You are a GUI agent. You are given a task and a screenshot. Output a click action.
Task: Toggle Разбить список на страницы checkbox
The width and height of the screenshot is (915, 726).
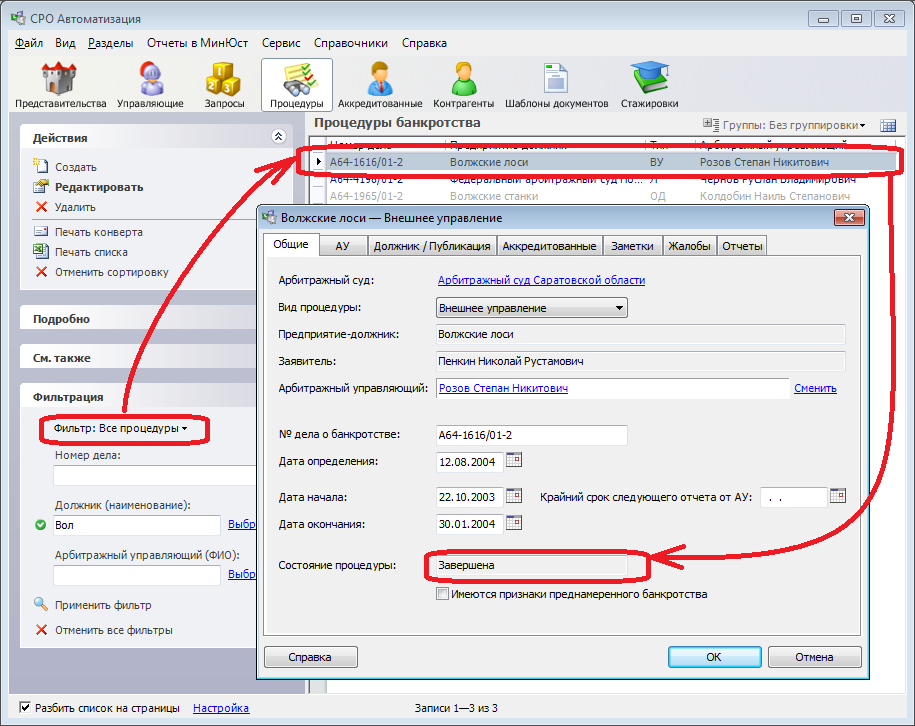click(25, 708)
